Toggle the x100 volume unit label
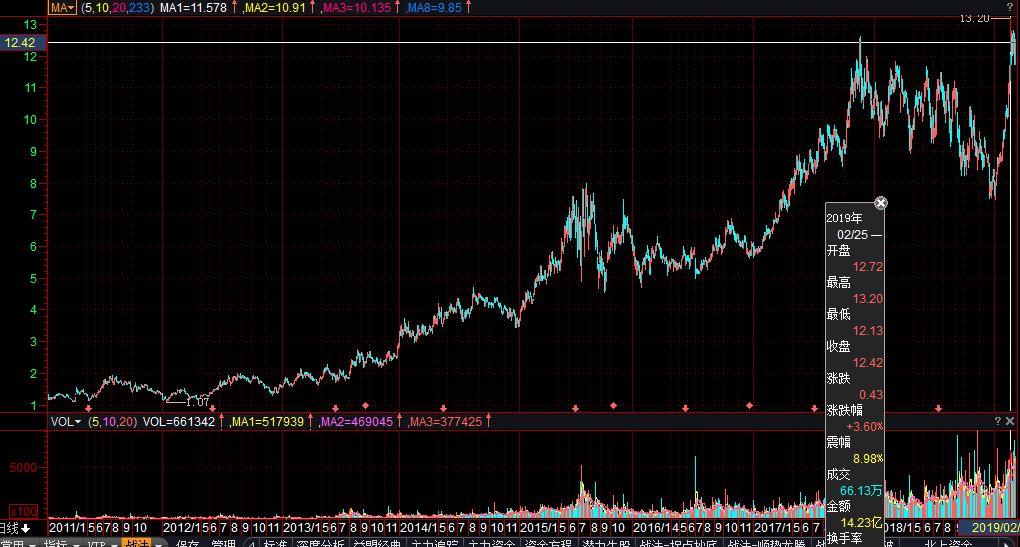 23,511
